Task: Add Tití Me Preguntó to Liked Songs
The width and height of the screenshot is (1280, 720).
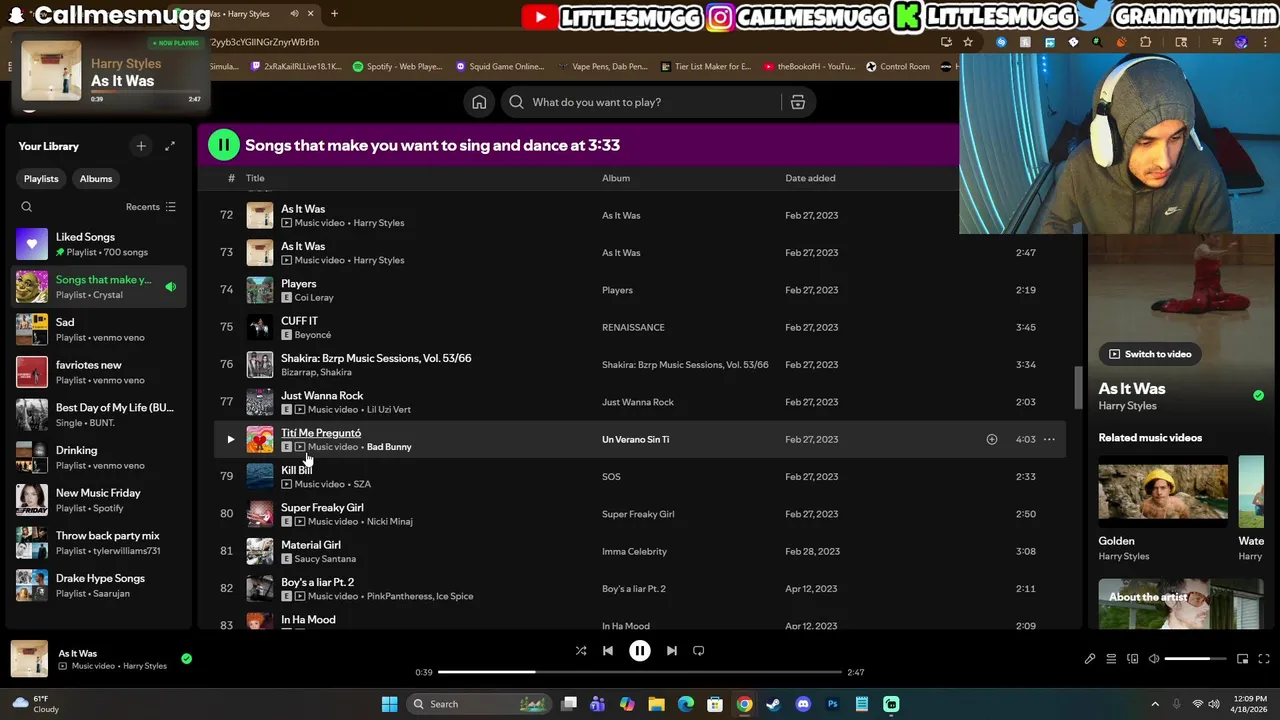Action: (x=992, y=439)
